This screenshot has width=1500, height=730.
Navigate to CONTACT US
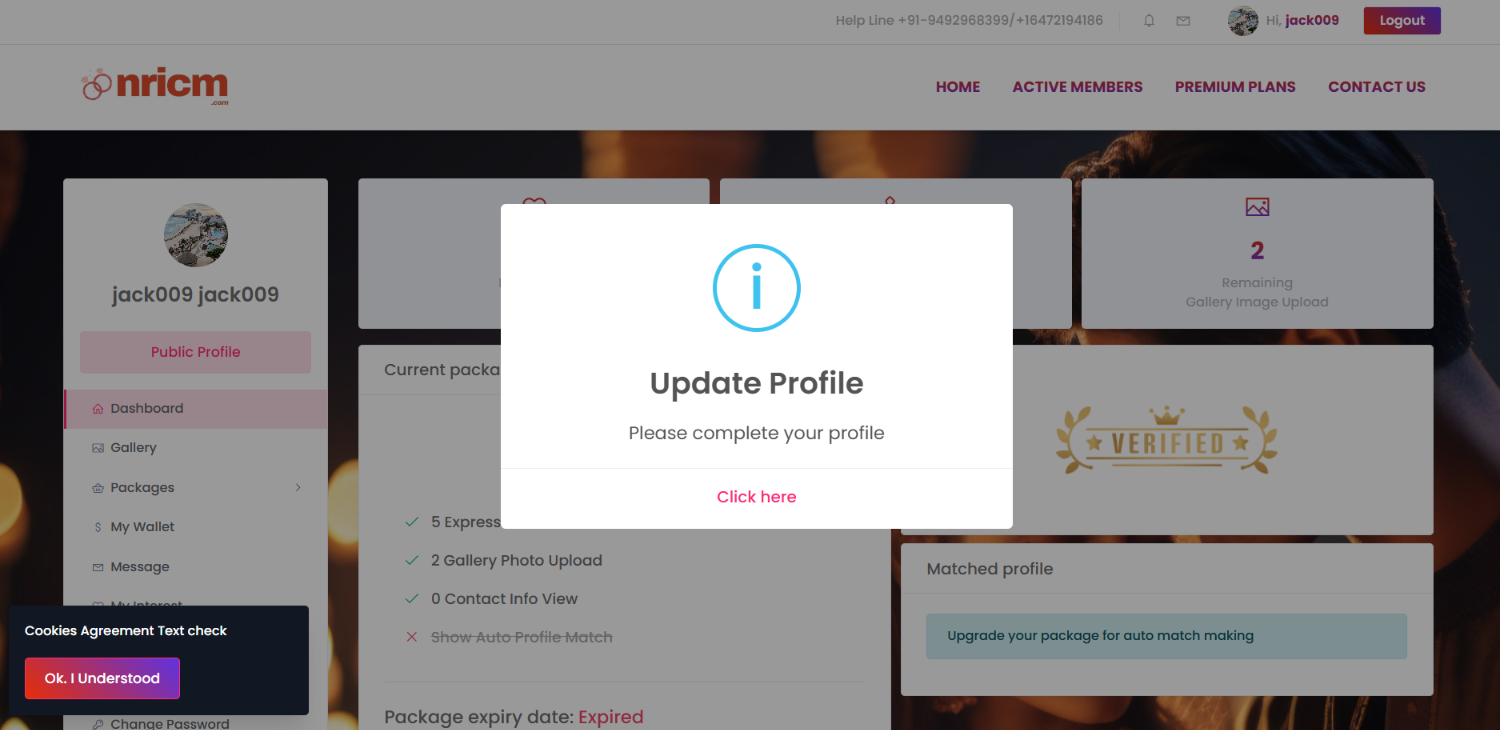(1376, 87)
